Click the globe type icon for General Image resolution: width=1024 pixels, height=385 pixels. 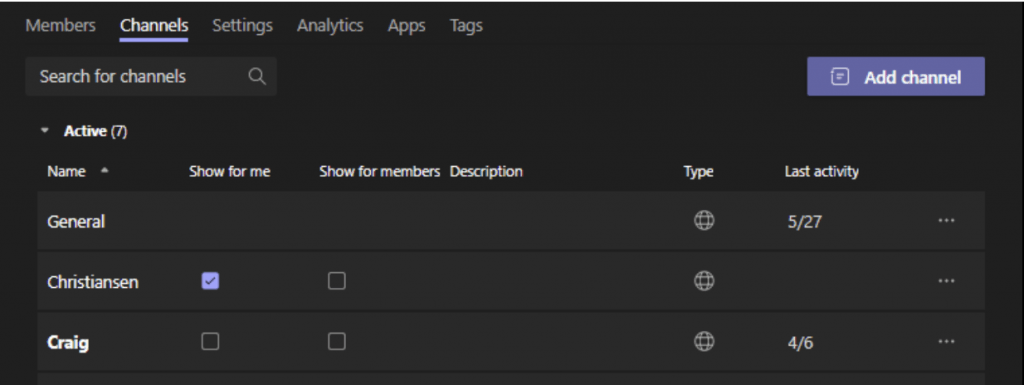click(x=703, y=221)
